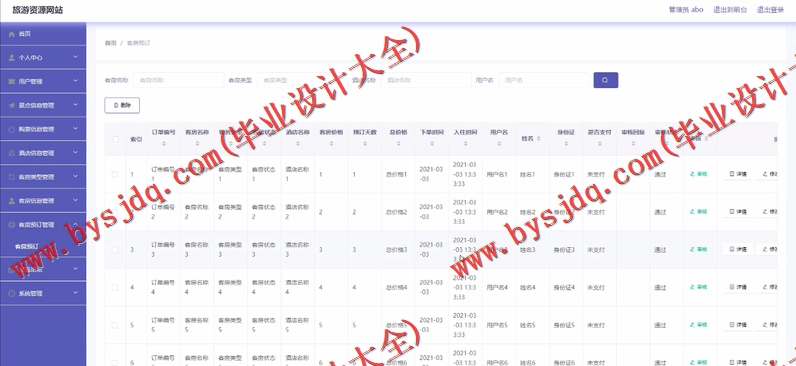Expand 客房类型管理 menu chevron
The height and width of the screenshot is (366, 796).
(x=75, y=176)
